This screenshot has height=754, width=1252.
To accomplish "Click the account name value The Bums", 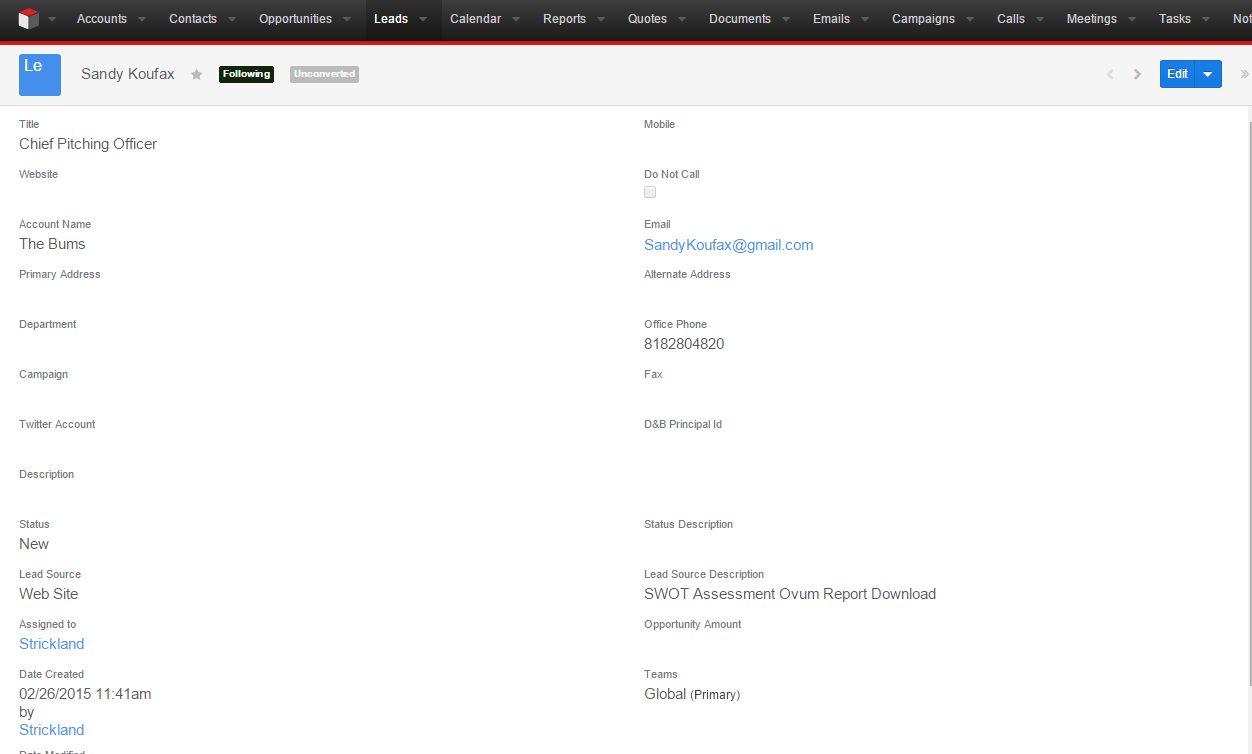I will click(x=52, y=244).
